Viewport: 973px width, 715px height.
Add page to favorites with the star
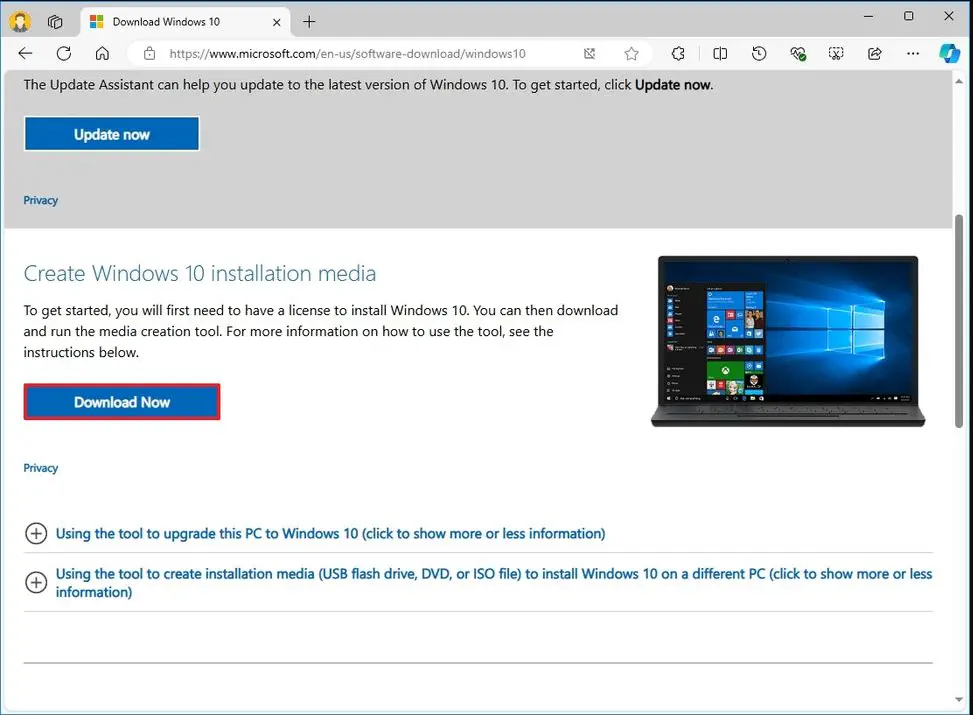click(x=632, y=53)
